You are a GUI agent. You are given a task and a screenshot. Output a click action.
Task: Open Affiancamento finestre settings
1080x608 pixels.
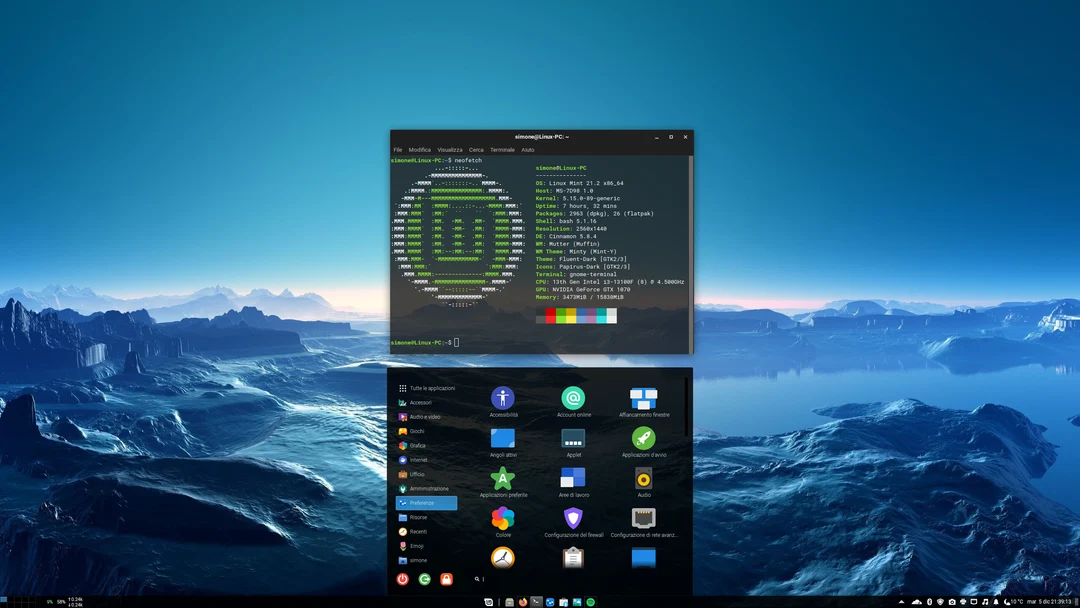(x=642, y=401)
